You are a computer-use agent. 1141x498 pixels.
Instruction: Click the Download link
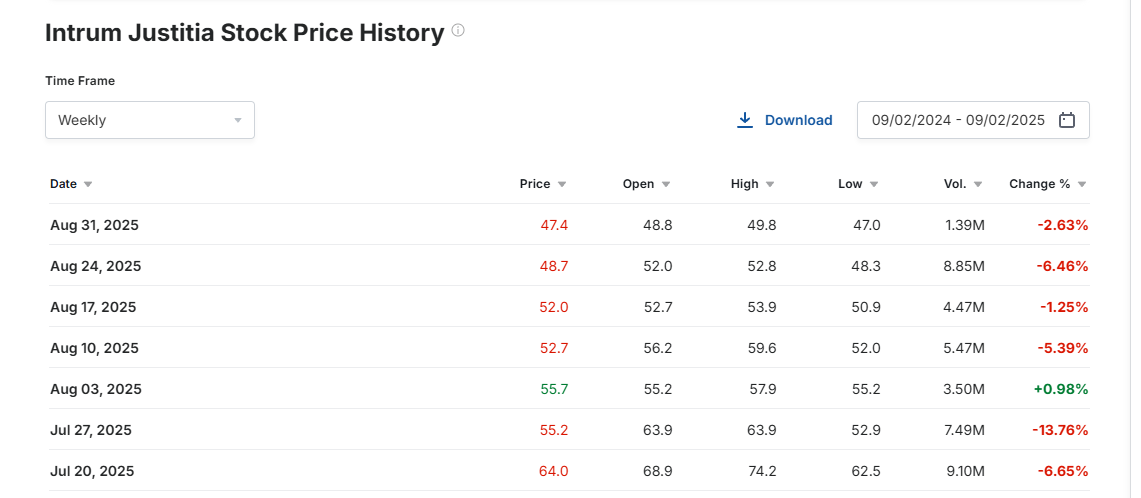click(x=798, y=120)
